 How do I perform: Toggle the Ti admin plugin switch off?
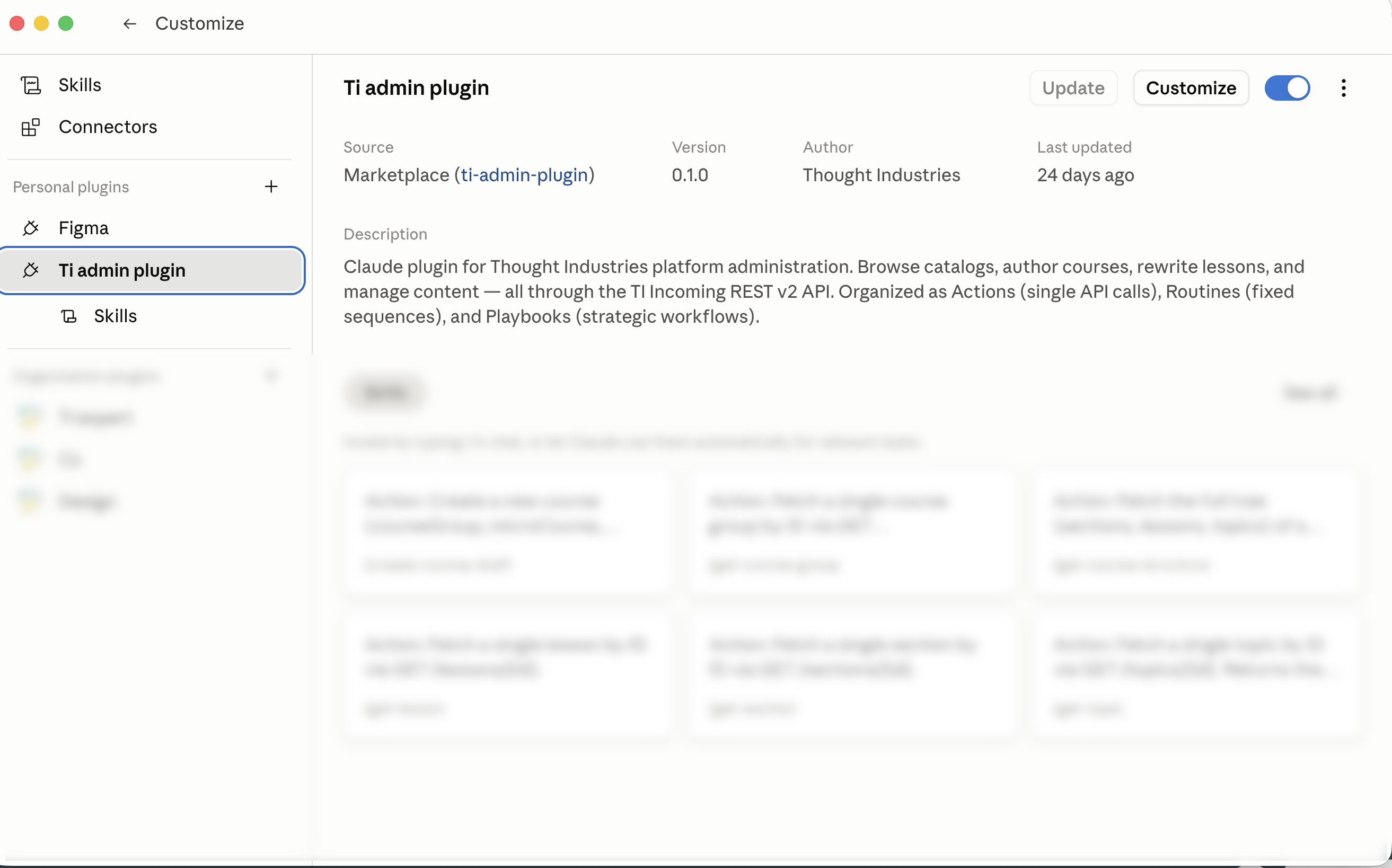pyautogui.click(x=1288, y=88)
